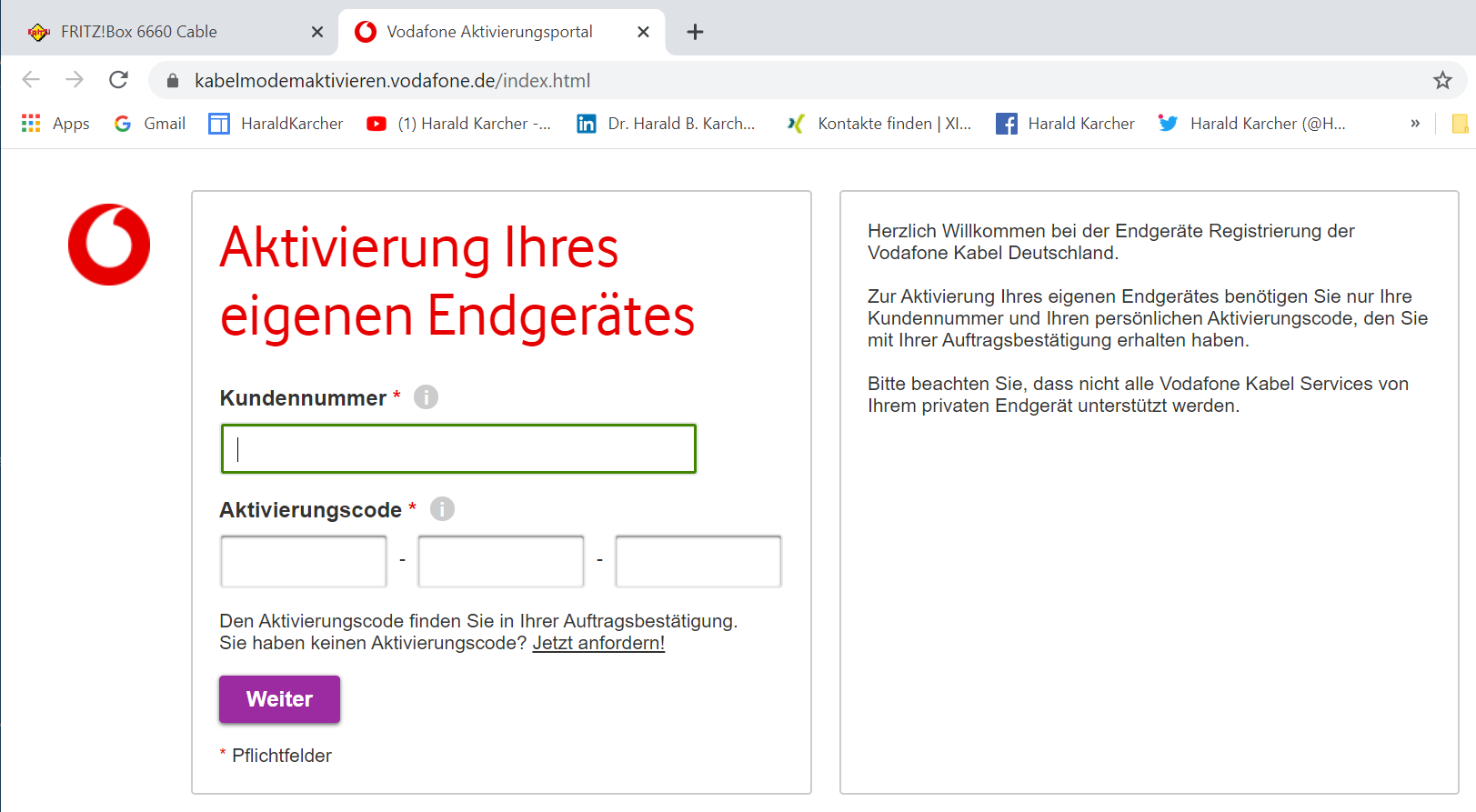Open the Facebook Harald Karcher bookmark
Screen dimensions: 1476x812
click(x=1065, y=124)
